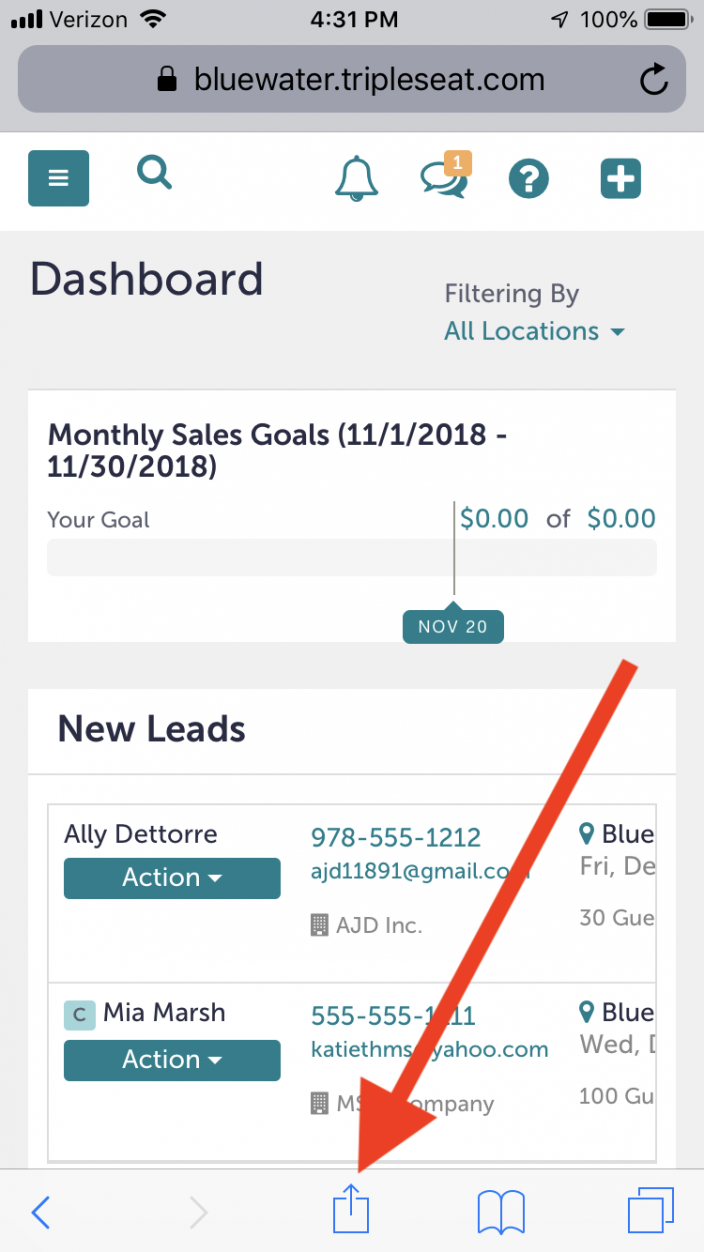Open Action dropdown for Ally Dettorre
The height and width of the screenshot is (1252, 704).
[x=172, y=878]
